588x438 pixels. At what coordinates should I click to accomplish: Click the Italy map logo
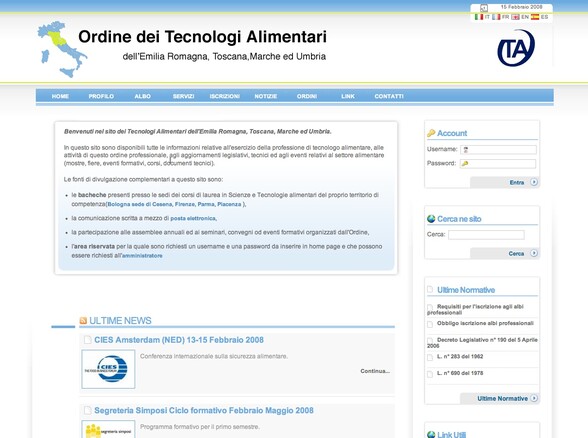(62, 50)
